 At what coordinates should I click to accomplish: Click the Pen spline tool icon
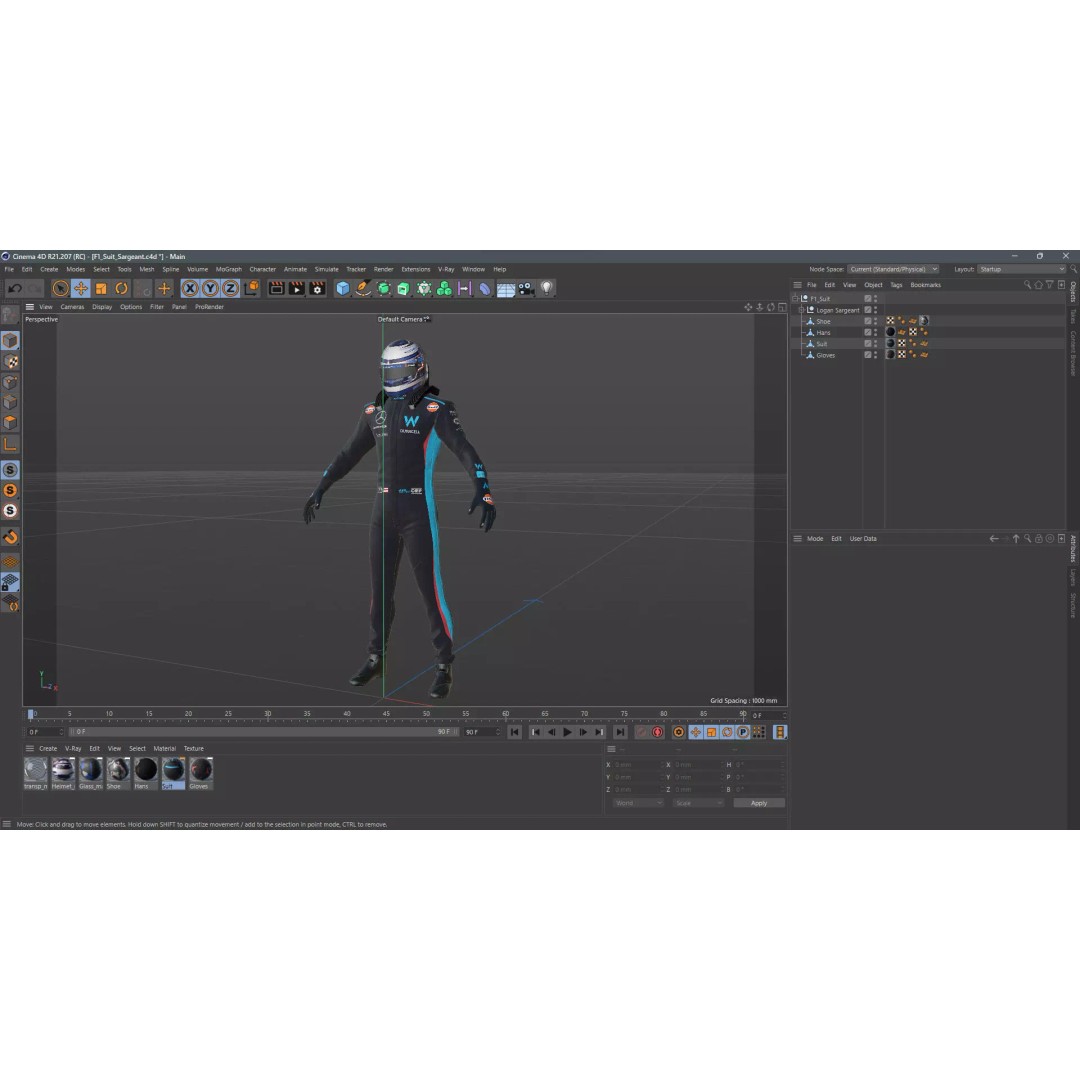coord(361,289)
